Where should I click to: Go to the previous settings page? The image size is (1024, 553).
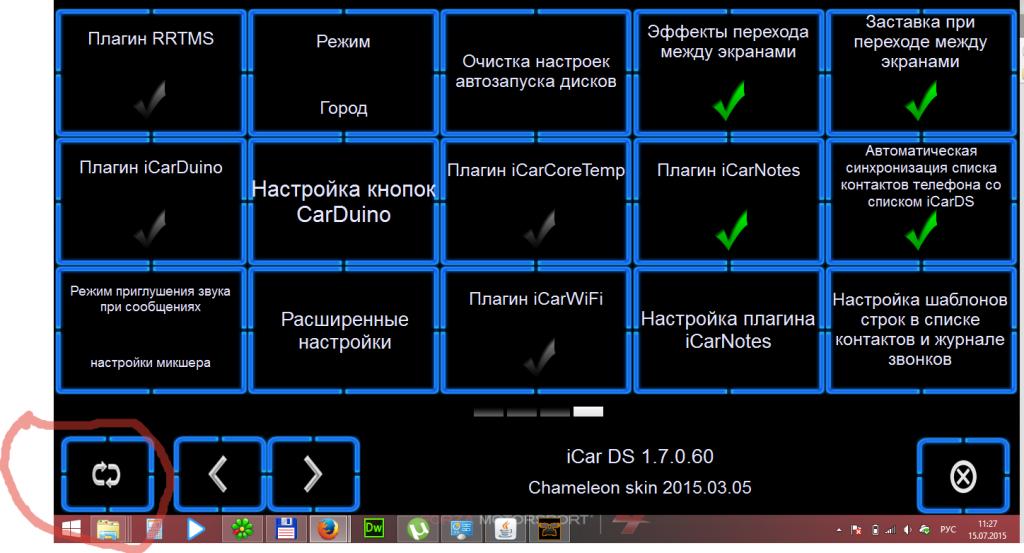pyautogui.click(x=219, y=474)
